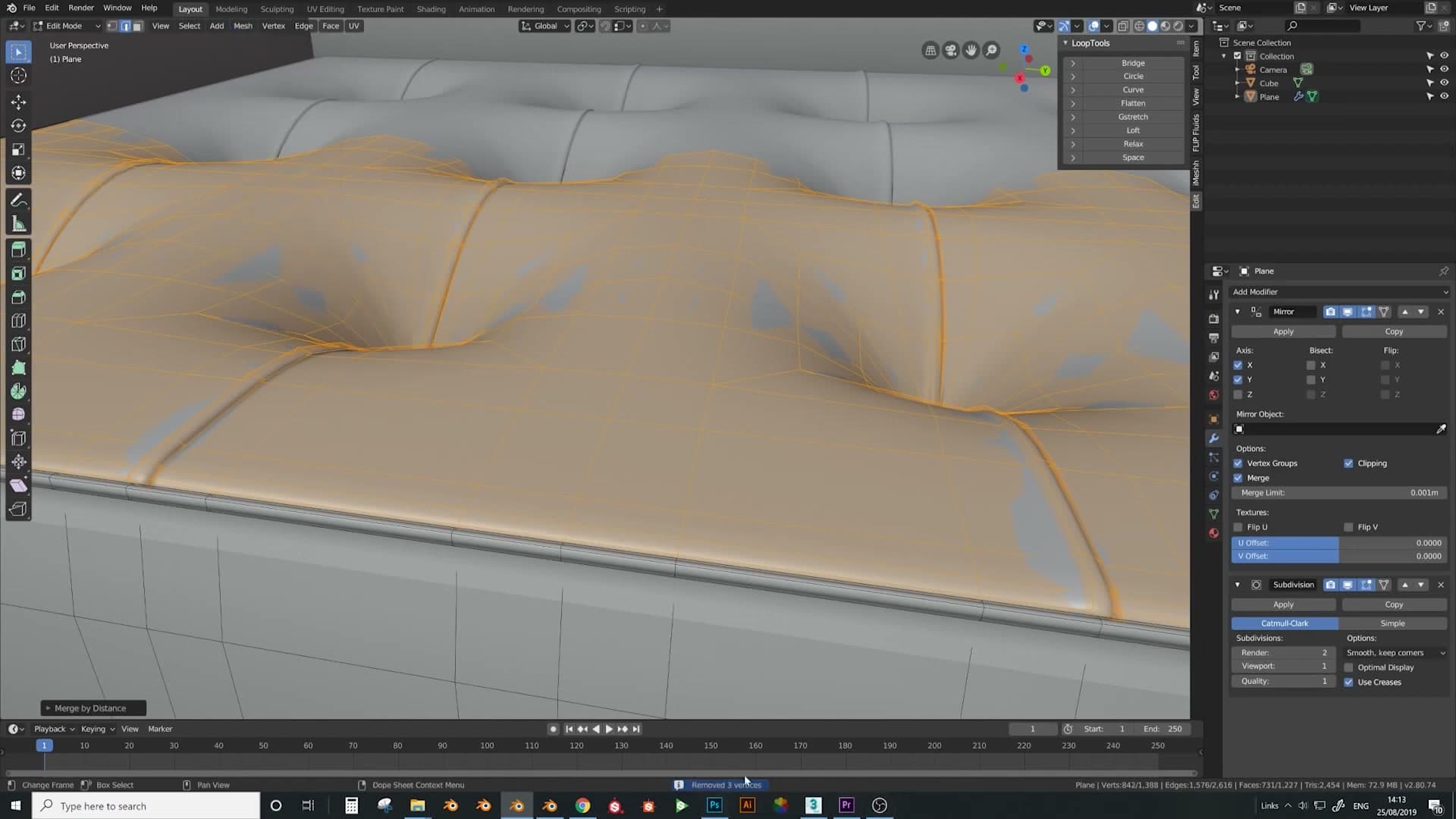Apply the Mirror modifier
The height and width of the screenshot is (819, 1456).
(x=1283, y=331)
